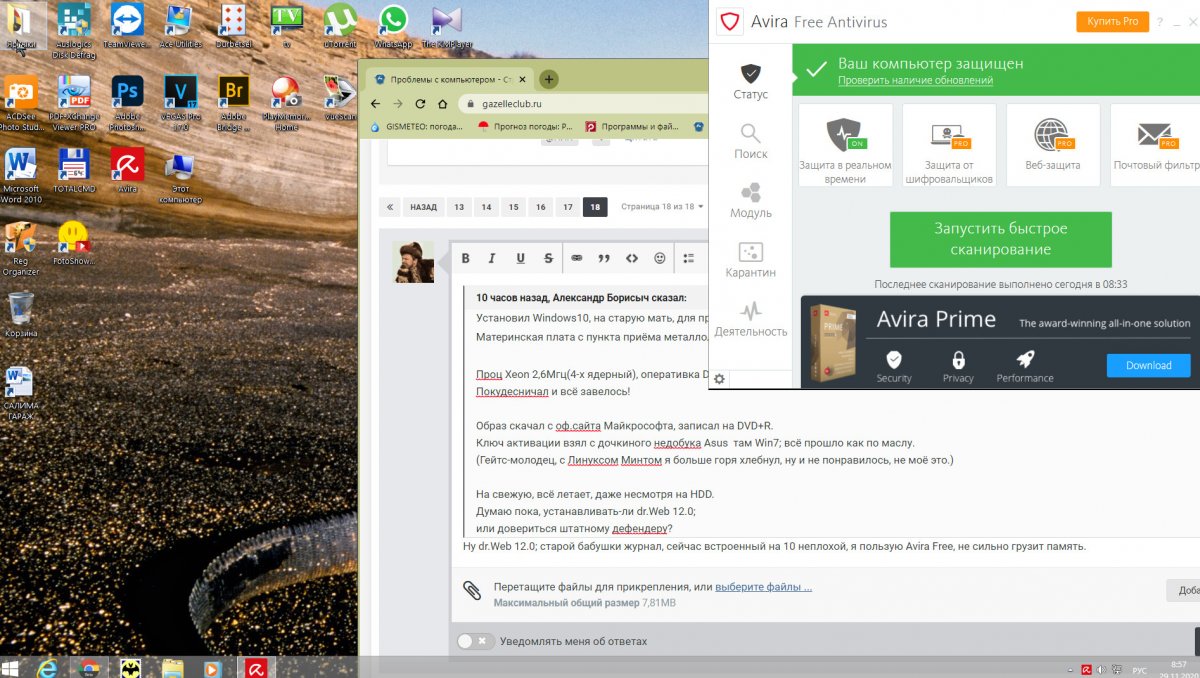This screenshot has width=1200, height=678.
Task: Open Карантин in Avira sidebar
Action: click(x=750, y=259)
